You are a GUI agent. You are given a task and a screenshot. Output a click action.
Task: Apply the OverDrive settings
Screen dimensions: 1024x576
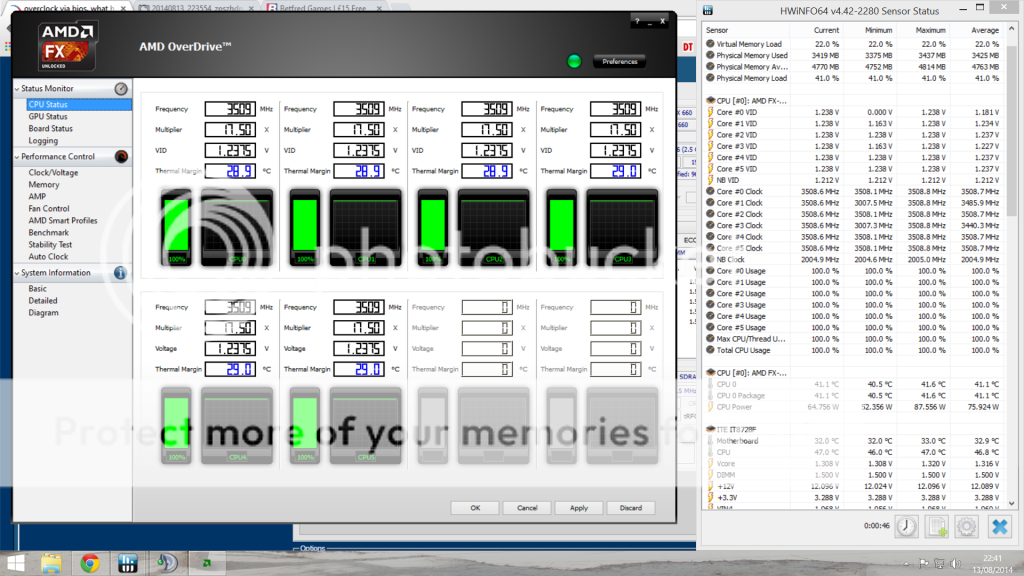[x=579, y=507]
